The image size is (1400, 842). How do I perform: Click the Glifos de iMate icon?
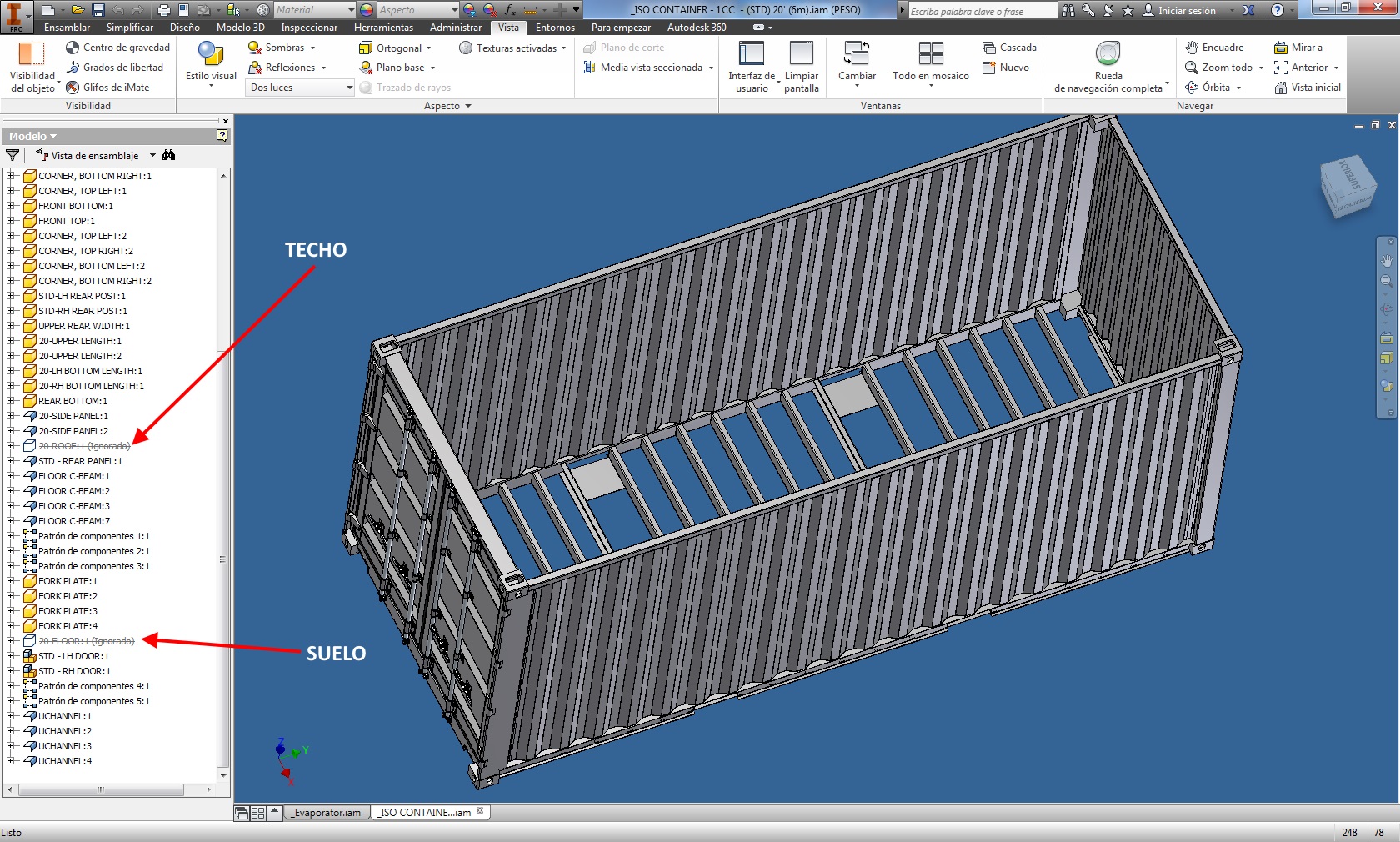click(72, 88)
